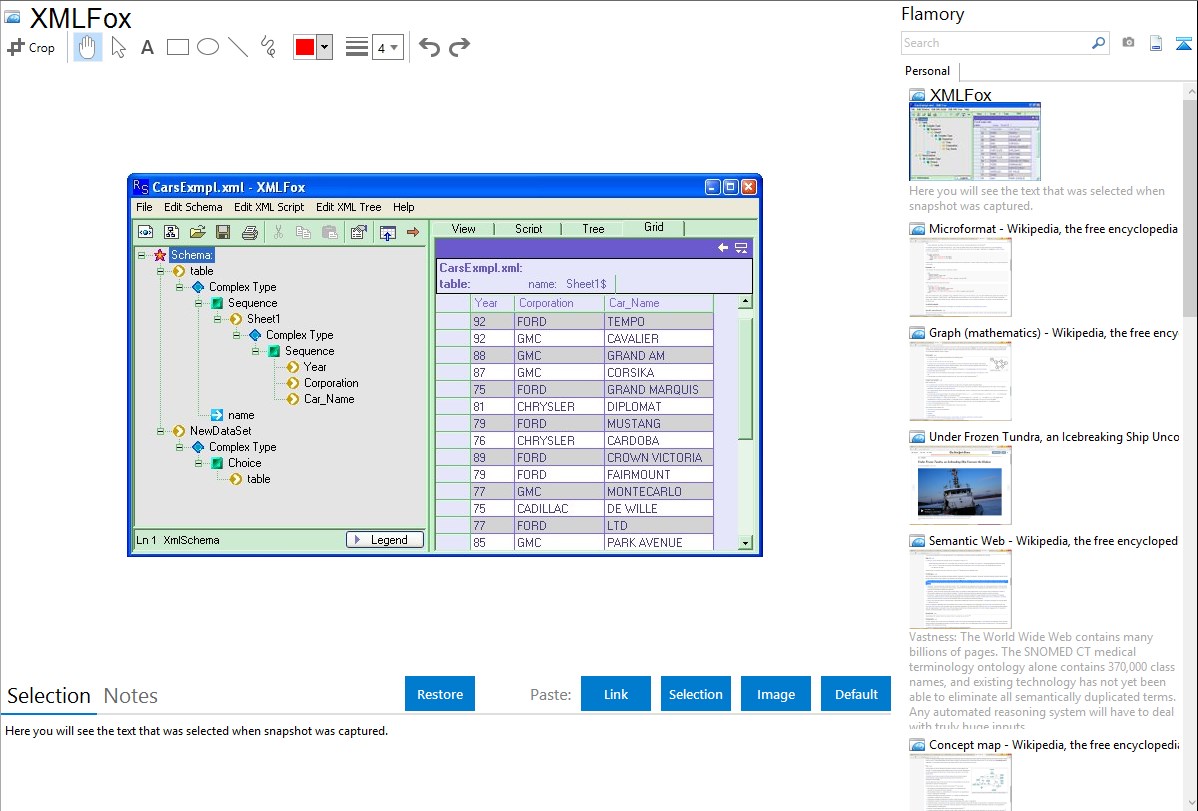Switch to the Notes tab
The width and height of the screenshot is (1198, 811).
131,696
